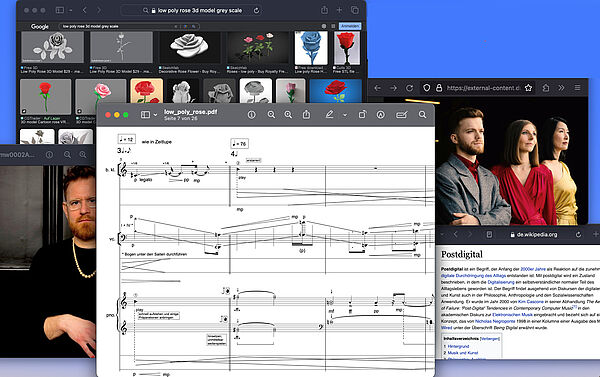
Task: Click the Firefox URL field https://external-content
Action: click(483, 88)
